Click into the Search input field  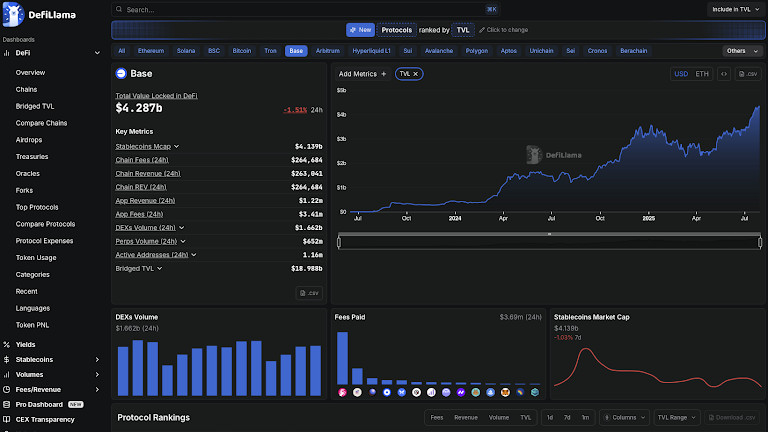(305, 9)
